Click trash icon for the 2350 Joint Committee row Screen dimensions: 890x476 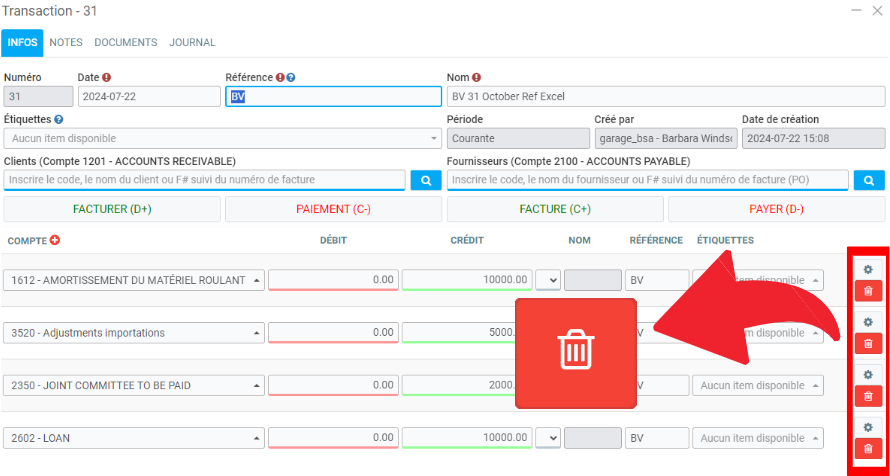pyautogui.click(x=867, y=397)
